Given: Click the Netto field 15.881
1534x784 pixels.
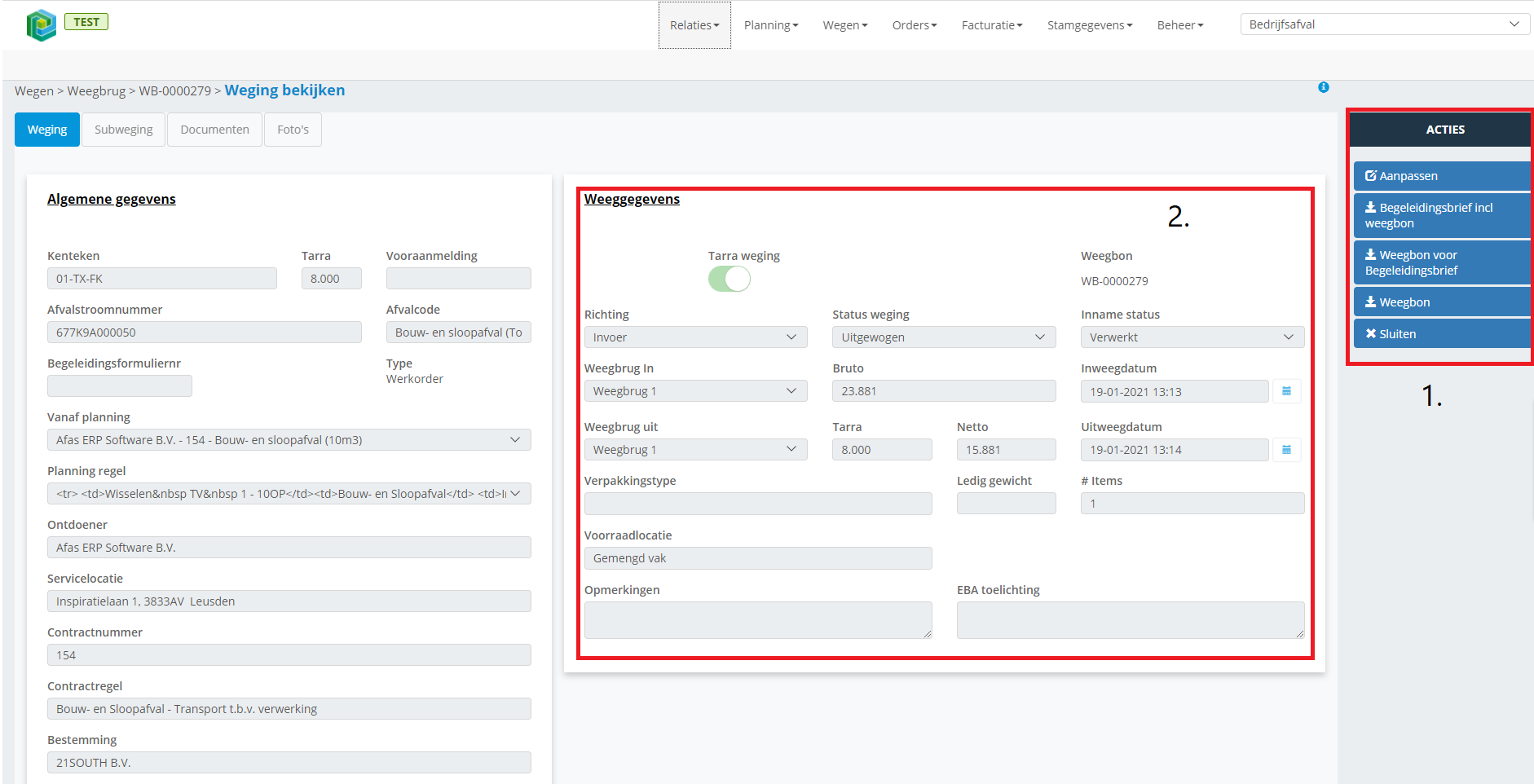Looking at the screenshot, I should click(1007, 450).
